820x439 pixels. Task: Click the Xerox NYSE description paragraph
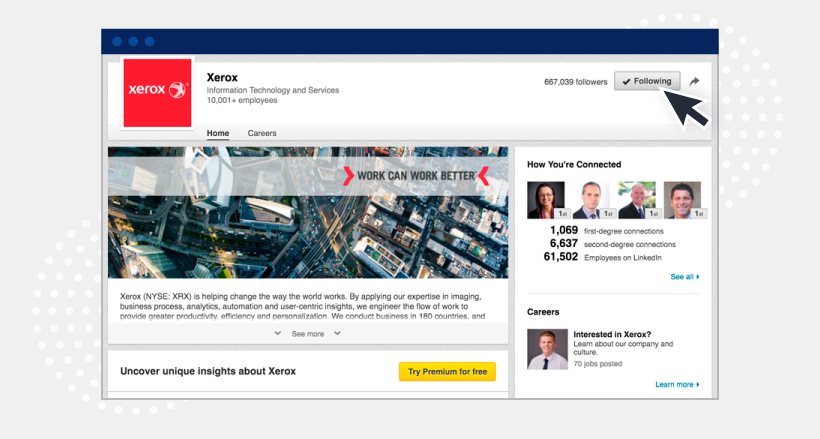[x=302, y=307]
